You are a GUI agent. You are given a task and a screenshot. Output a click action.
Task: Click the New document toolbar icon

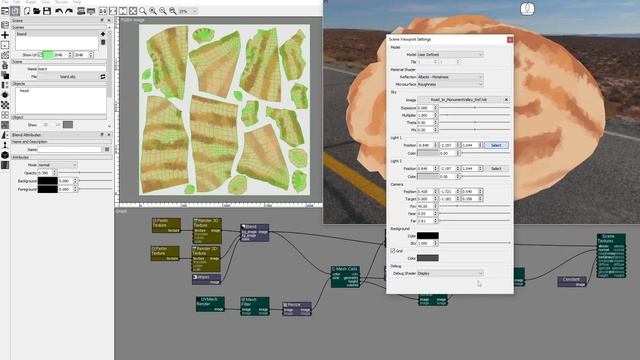point(27,11)
